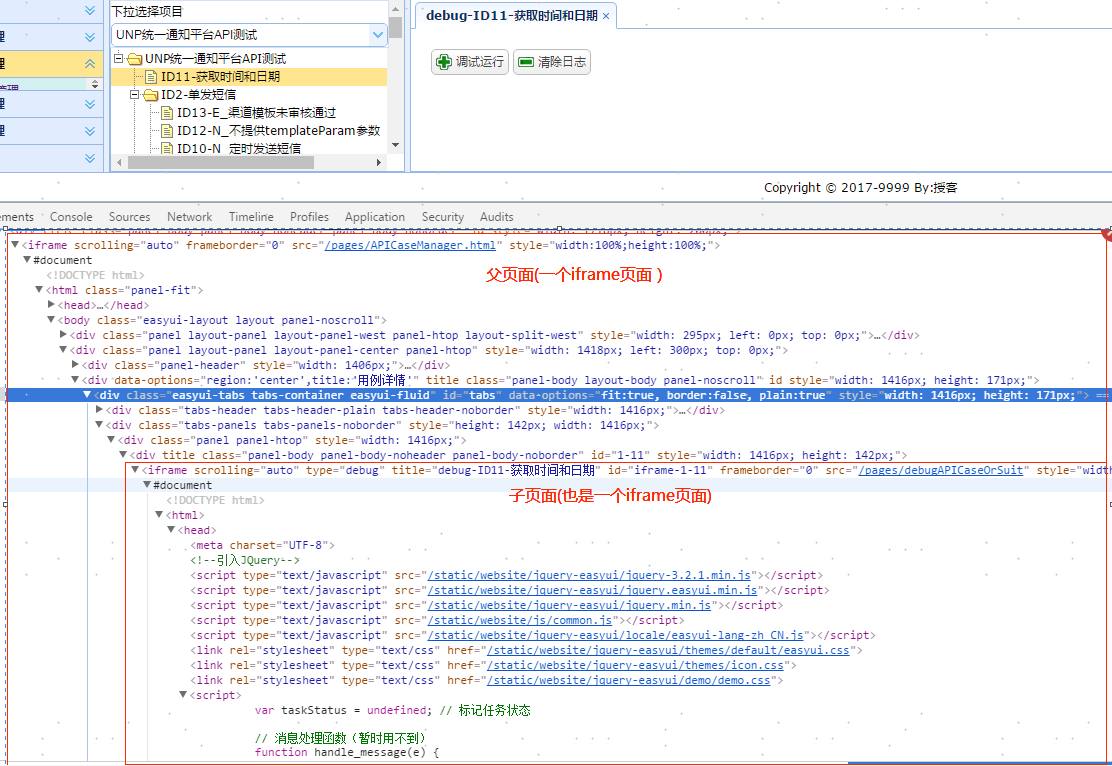
Task: Click the ID2-单发短信 folder icon
Action: [x=151, y=95]
